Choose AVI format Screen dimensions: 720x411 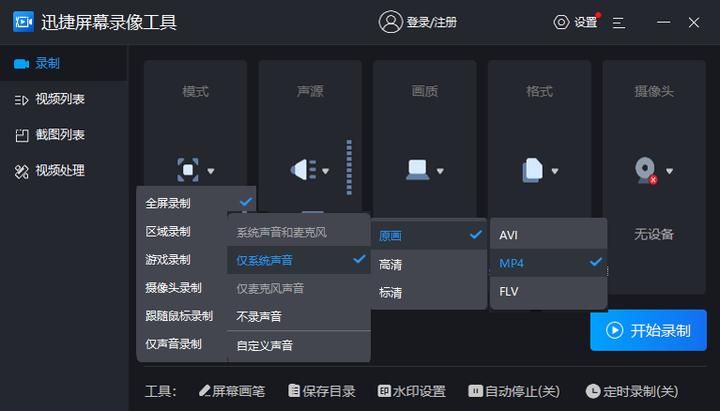(549, 235)
